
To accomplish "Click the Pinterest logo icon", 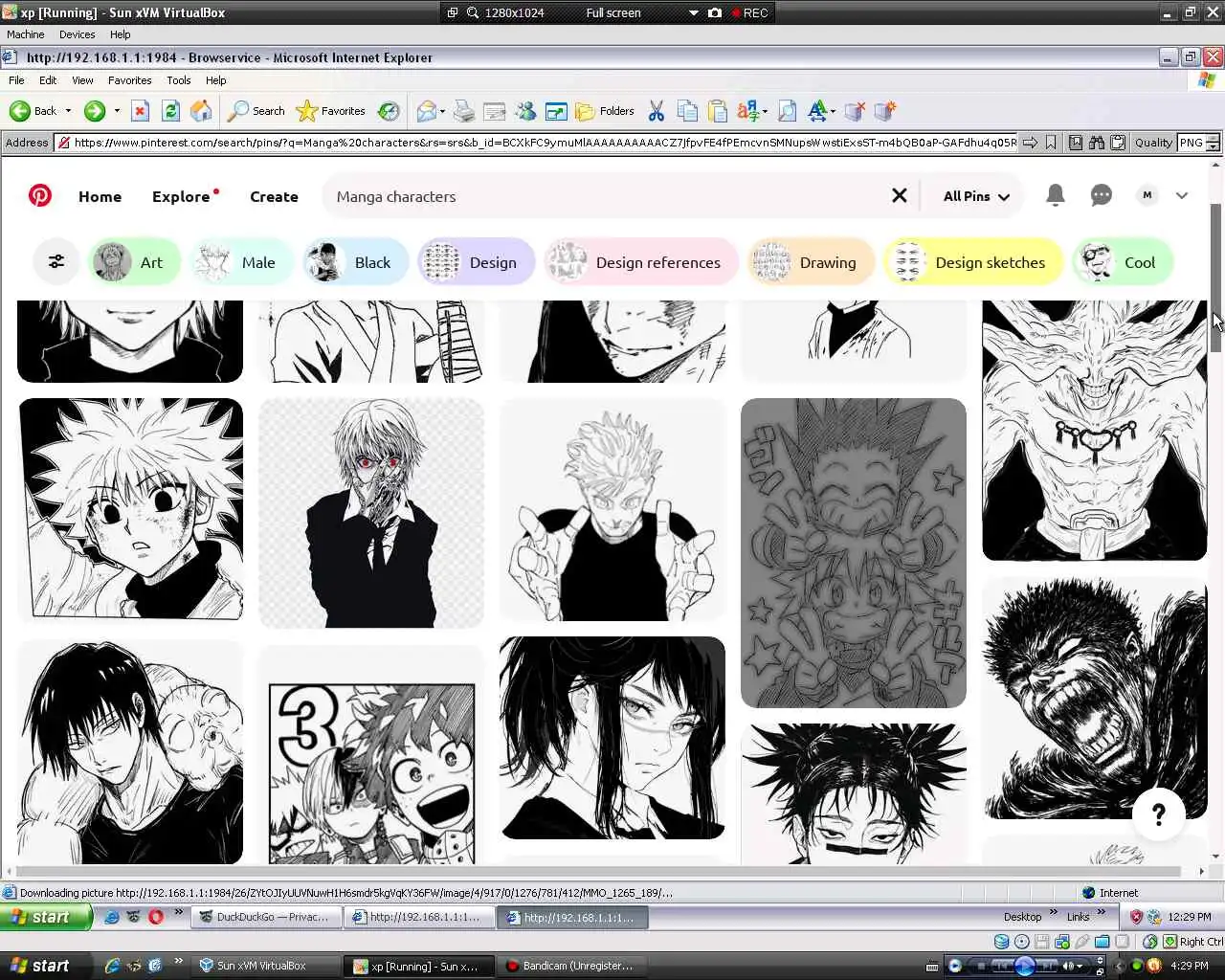I will 40,196.
